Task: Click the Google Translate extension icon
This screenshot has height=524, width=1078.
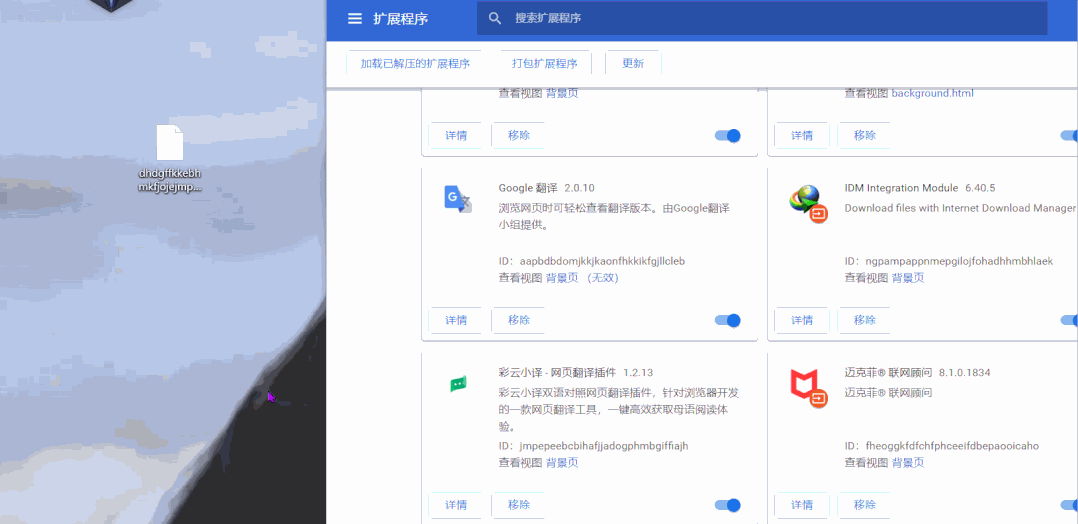Action: tap(458, 199)
